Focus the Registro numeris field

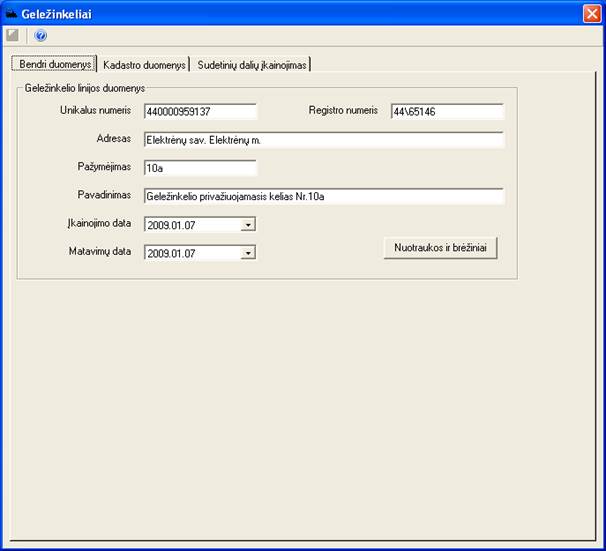pyautogui.click(x=448, y=112)
